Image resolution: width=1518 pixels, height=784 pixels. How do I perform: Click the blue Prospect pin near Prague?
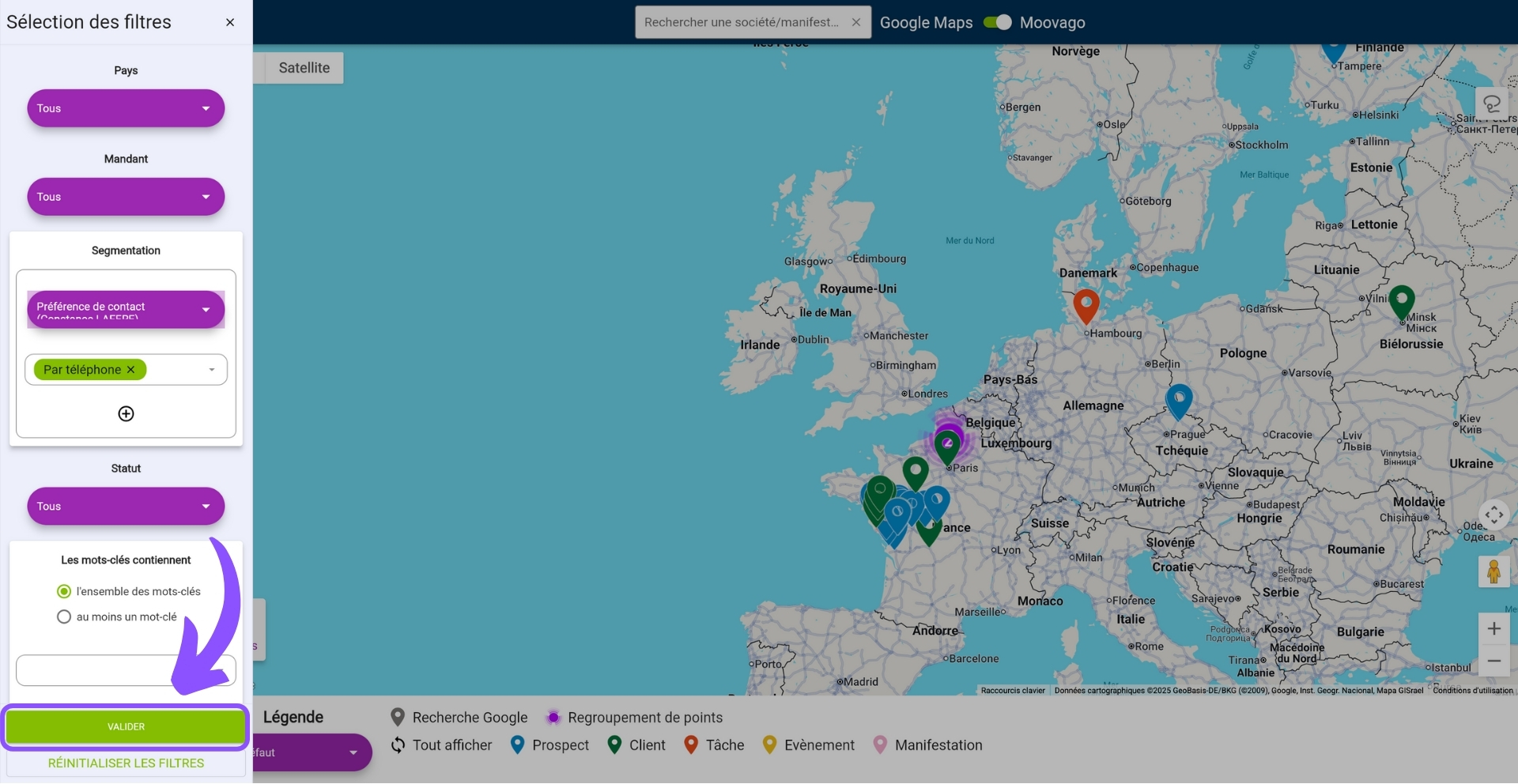pos(1179,399)
